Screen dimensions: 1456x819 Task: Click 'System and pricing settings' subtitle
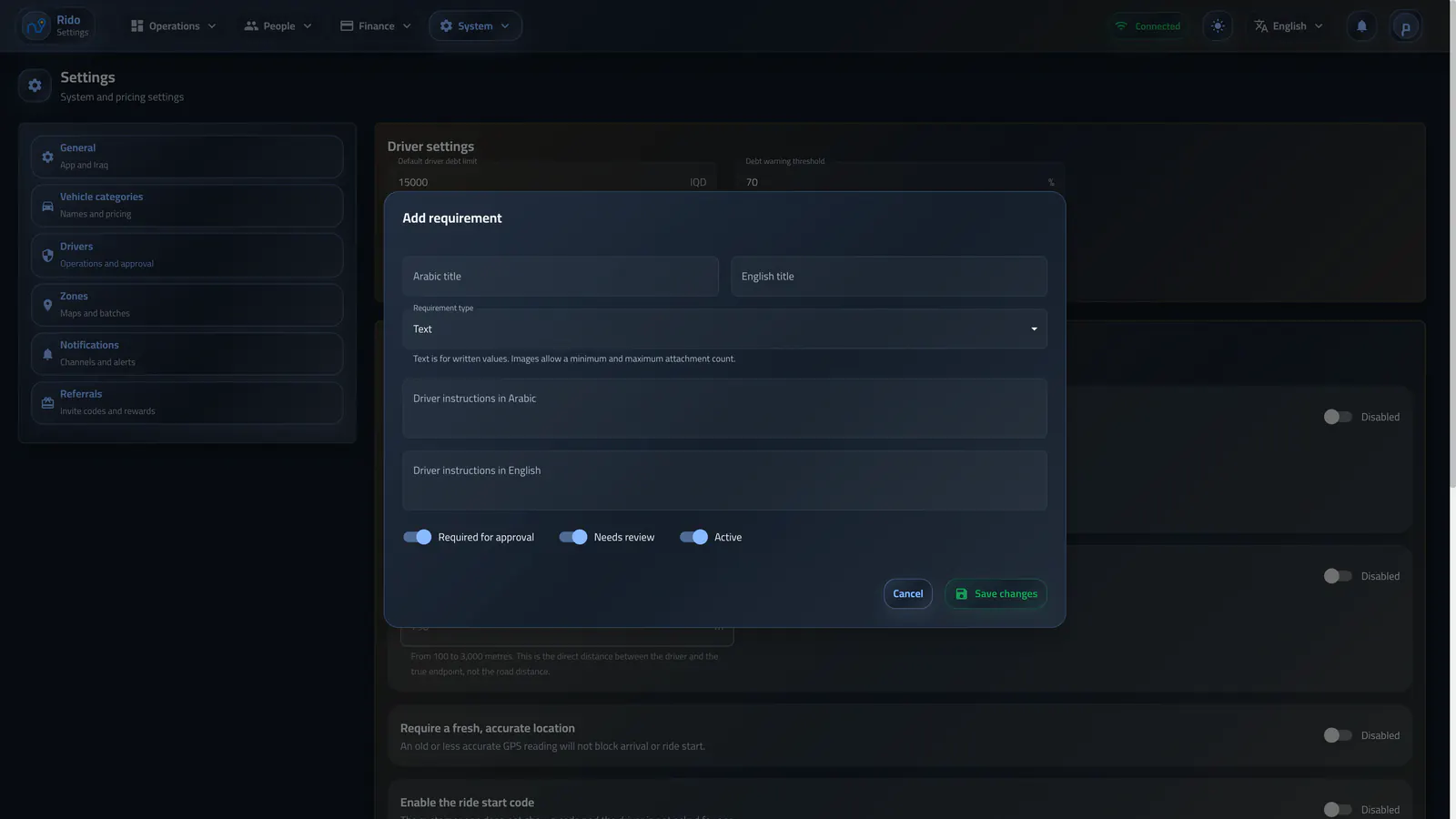point(122,97)
